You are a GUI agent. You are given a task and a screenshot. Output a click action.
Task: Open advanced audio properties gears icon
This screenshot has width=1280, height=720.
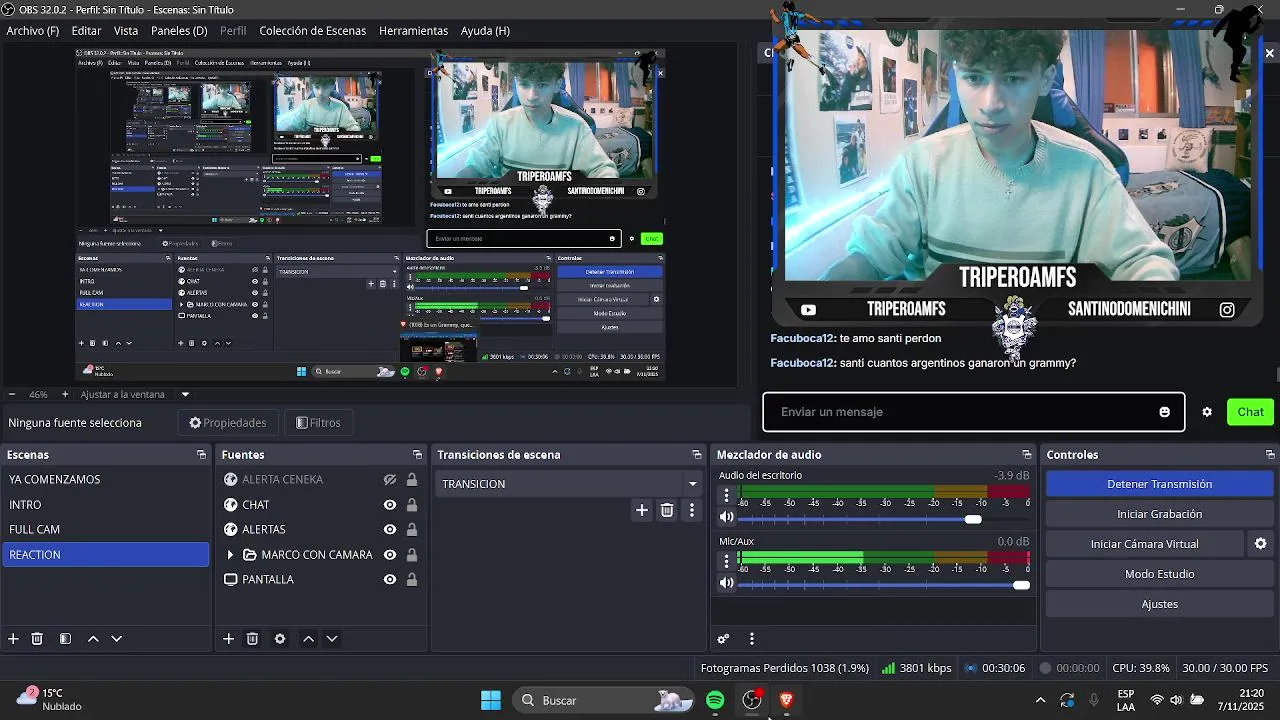724,639
